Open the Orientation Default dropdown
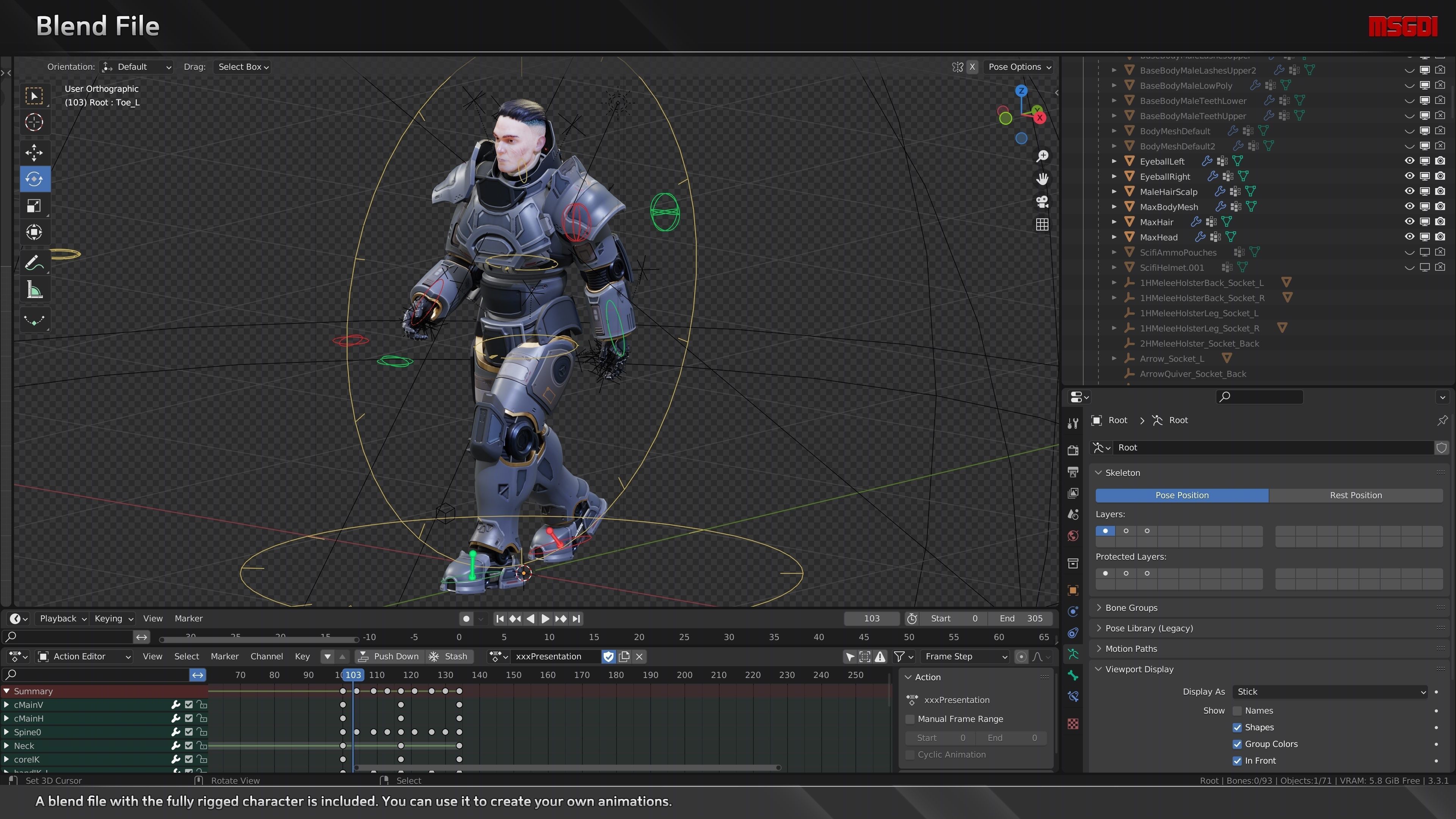 pyautogui.click(x=136, y=67)
